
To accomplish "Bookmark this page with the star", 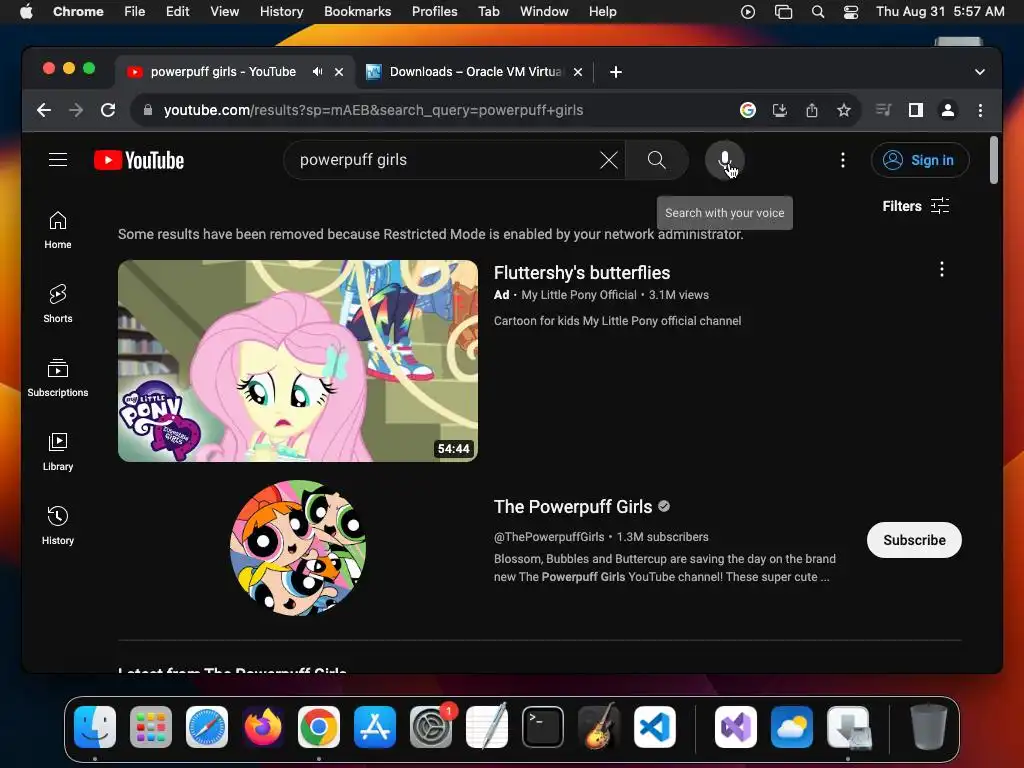I will pos(843,110).
